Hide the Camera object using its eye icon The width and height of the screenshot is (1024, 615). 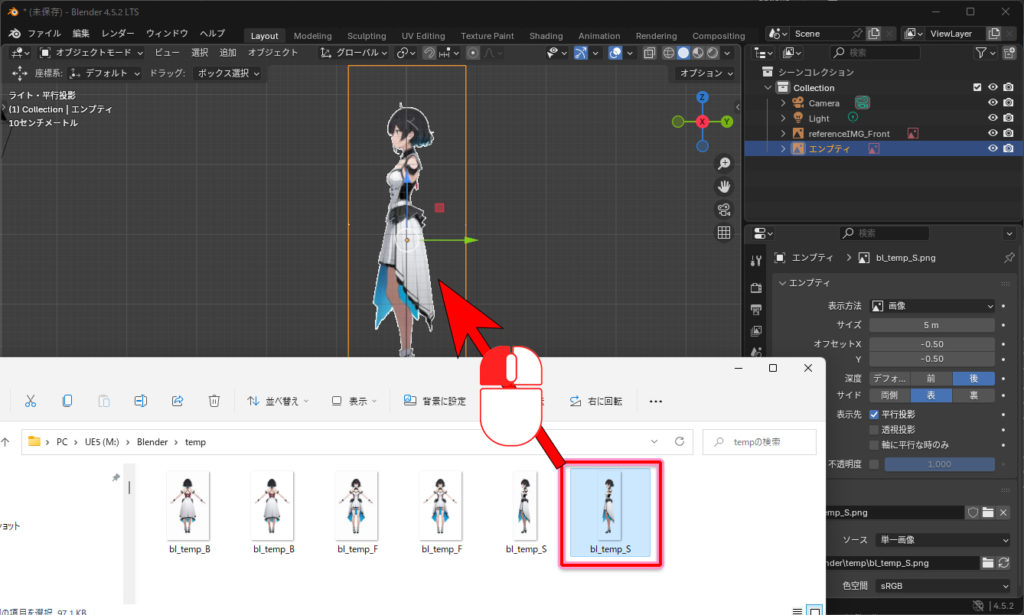pos(993,103)
